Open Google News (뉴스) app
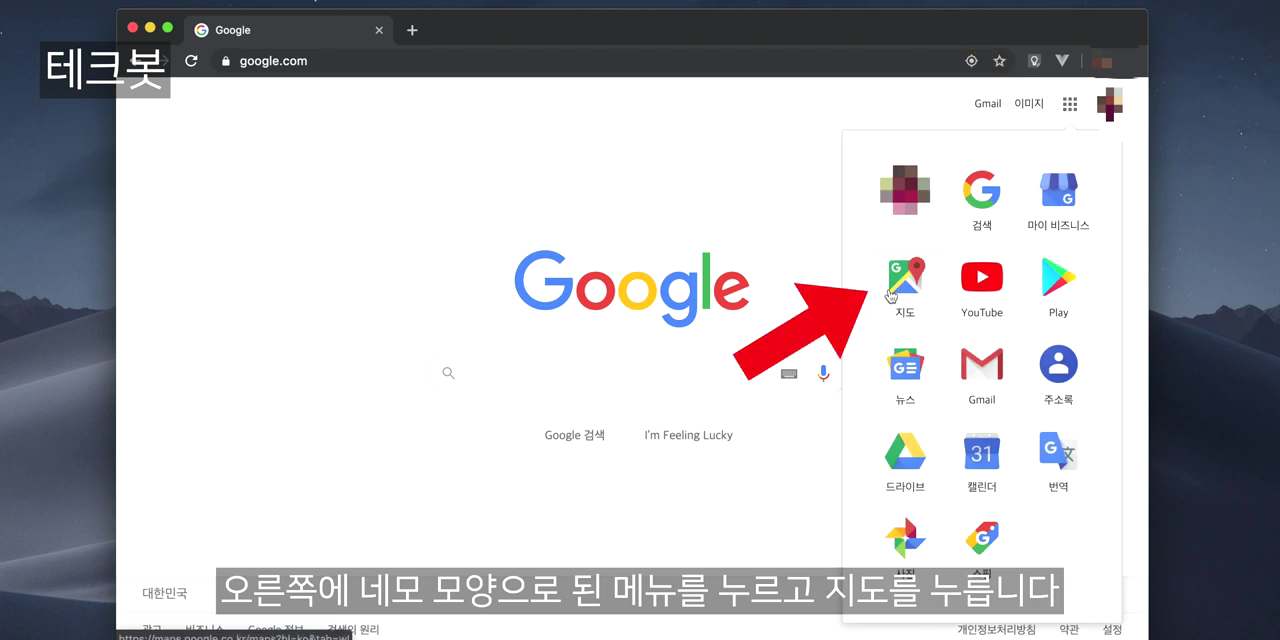The width and height of the screenshot is (1280, 640). [905, 375]
